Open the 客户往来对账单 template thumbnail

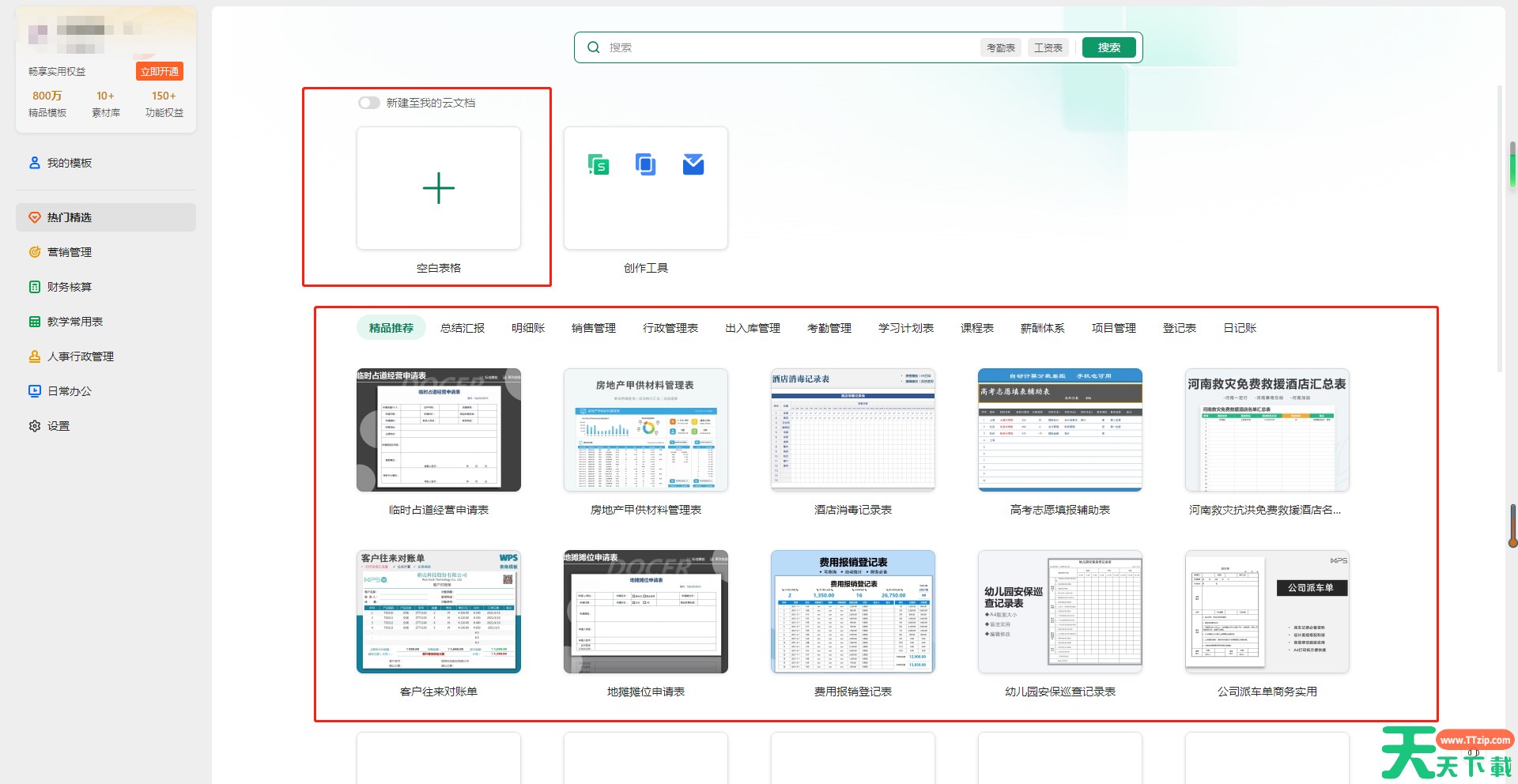[439, 612]
